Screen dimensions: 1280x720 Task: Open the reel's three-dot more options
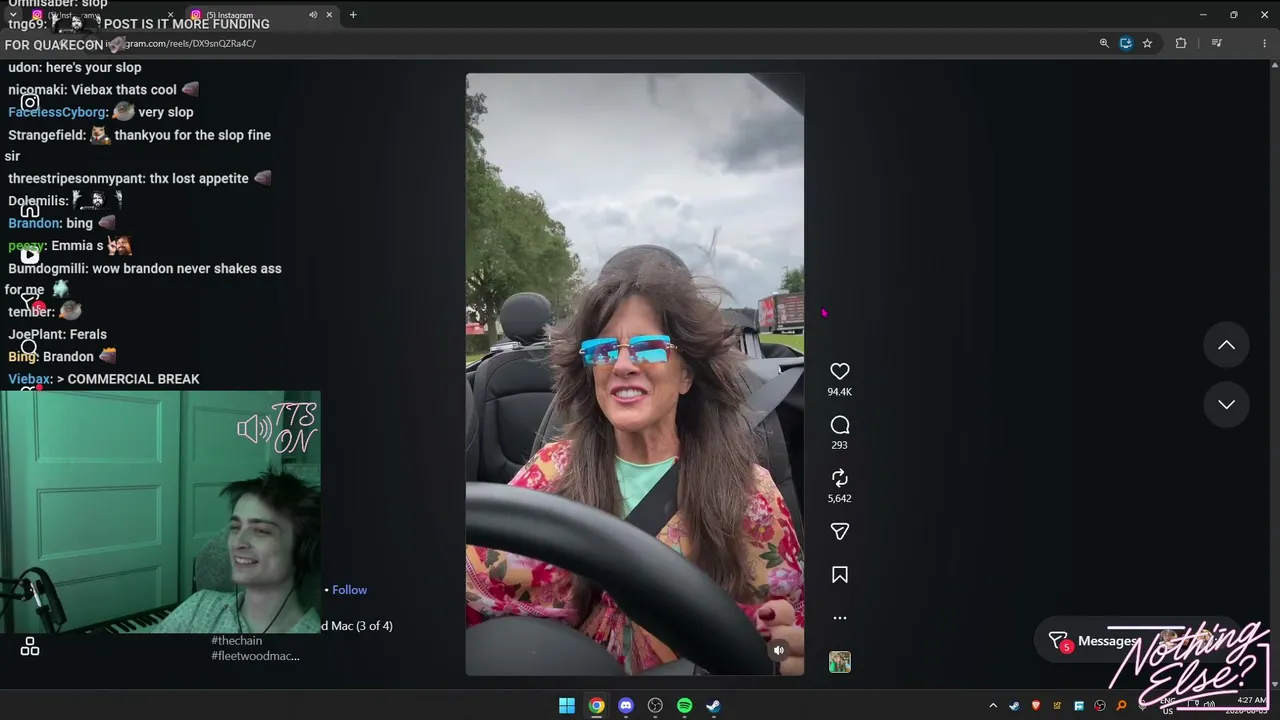click(x=839, y=618)
